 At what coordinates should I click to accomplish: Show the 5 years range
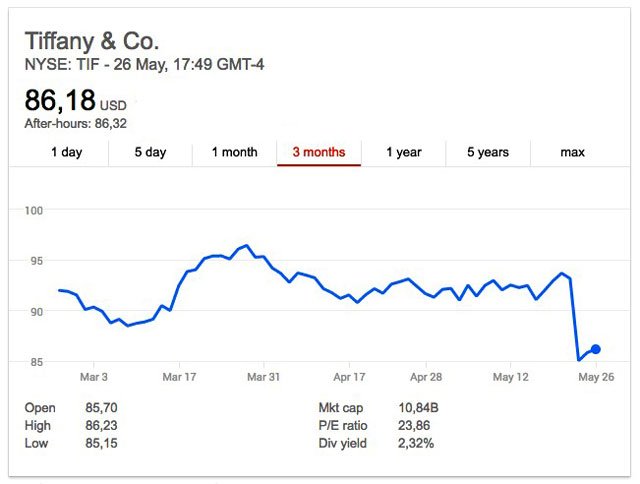488,152
